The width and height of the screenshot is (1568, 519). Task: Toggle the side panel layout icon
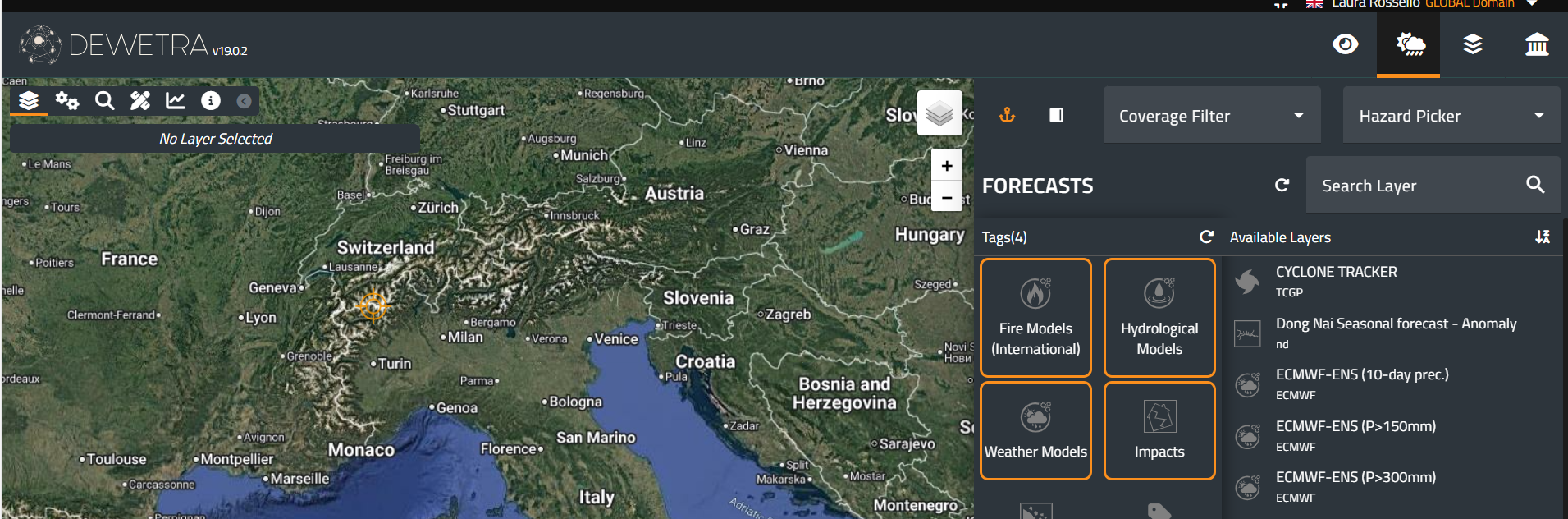(1057, 115)
